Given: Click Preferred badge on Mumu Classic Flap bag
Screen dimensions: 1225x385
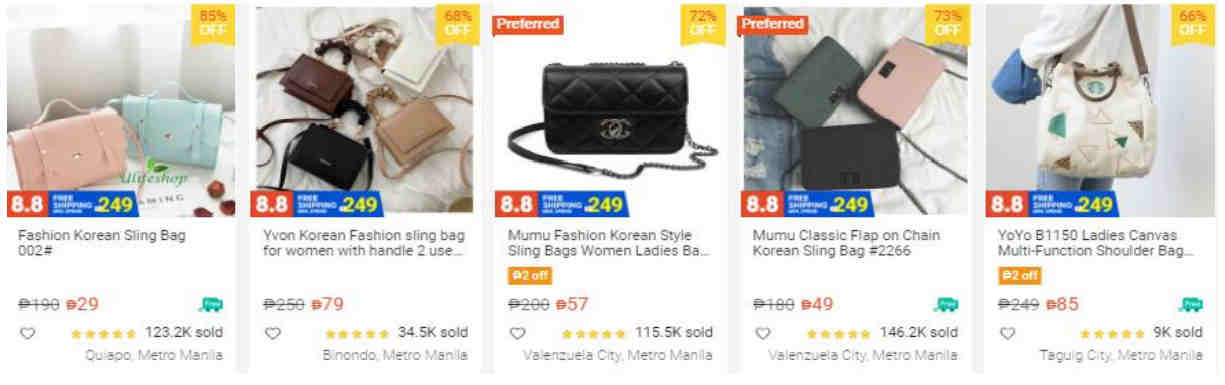Looking at the screenshot, I should (772, 23).
